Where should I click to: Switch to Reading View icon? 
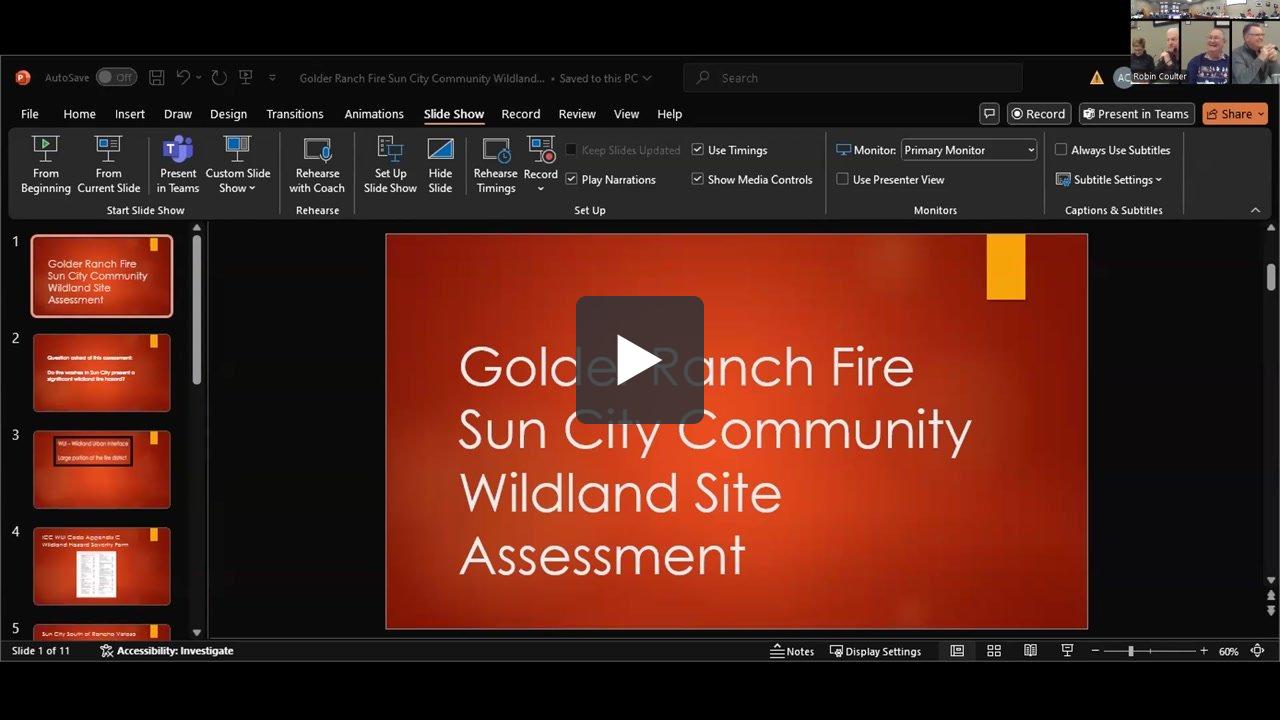[x=1030, y=651]
